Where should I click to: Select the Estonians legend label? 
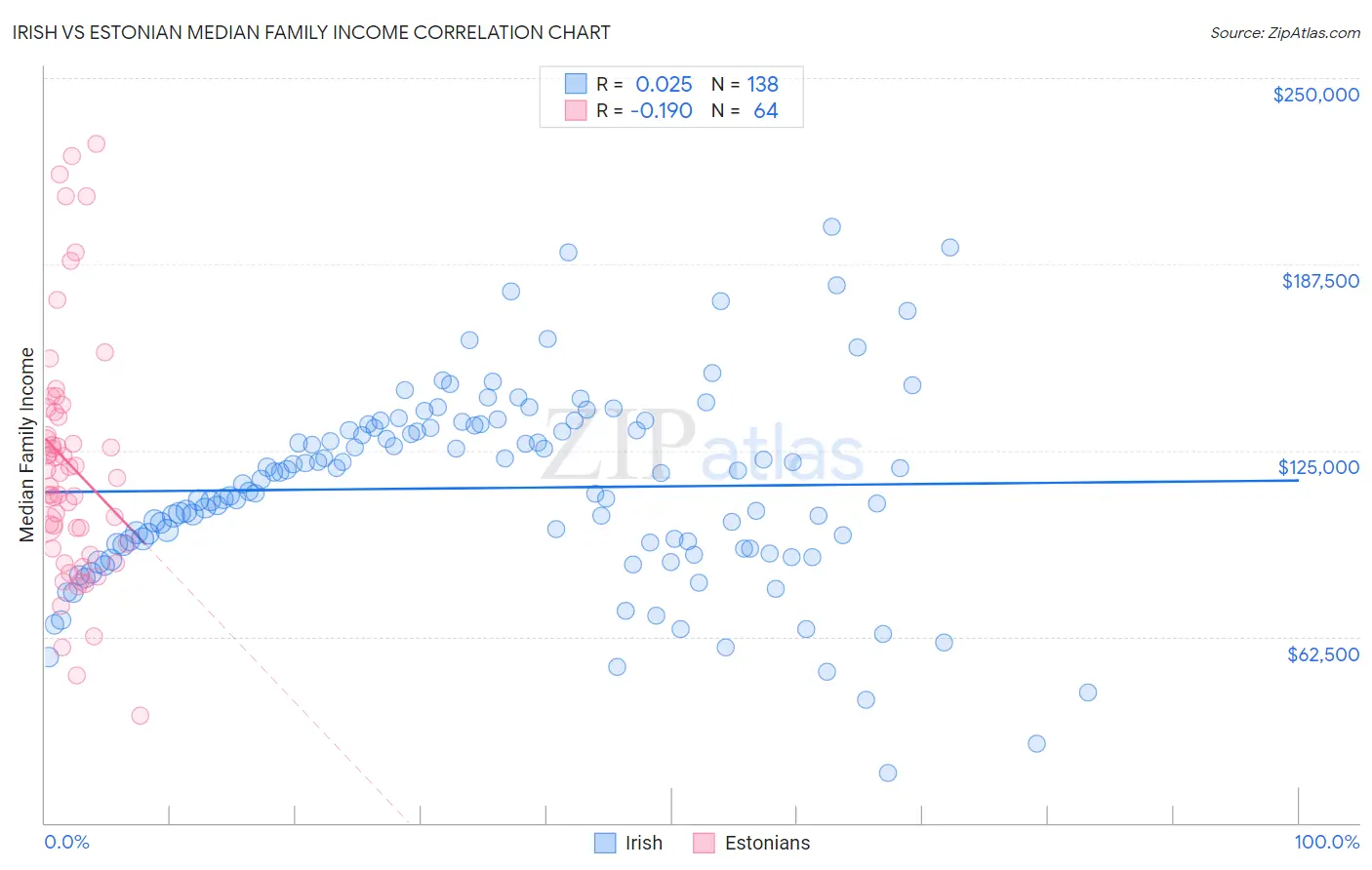[x=768, y=843]
